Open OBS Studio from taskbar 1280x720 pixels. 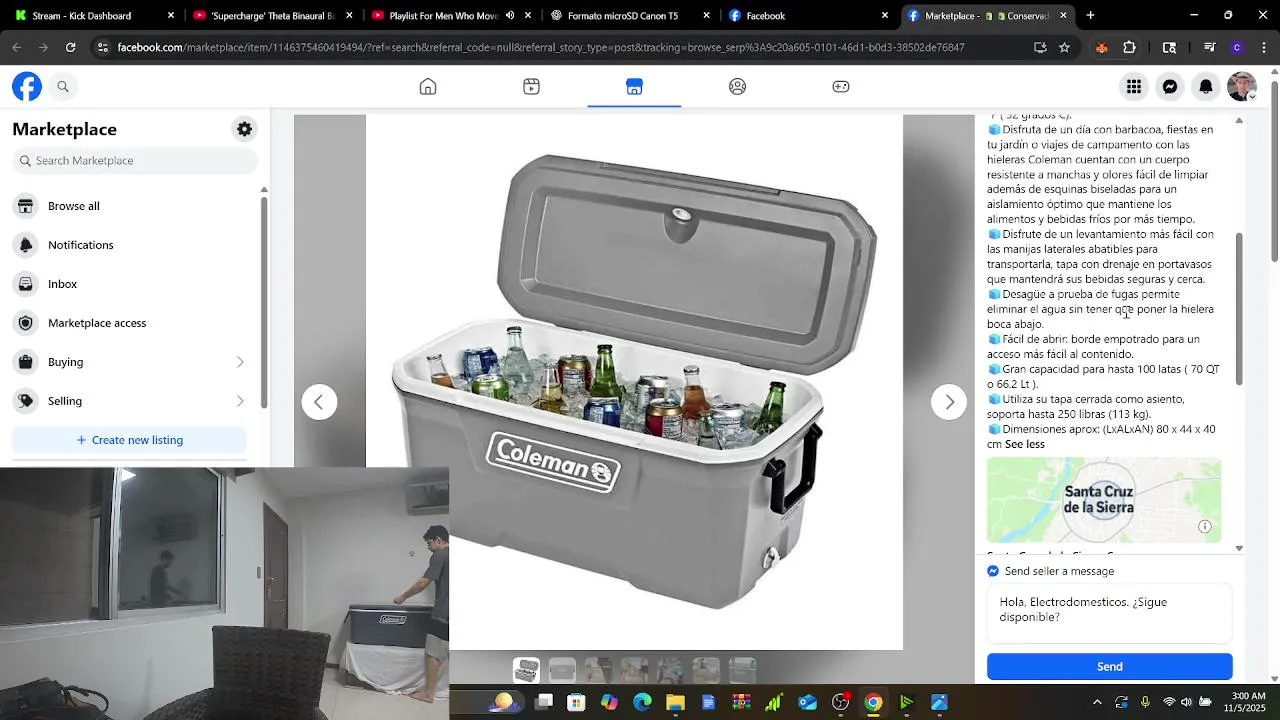click(x=840, y=702)
